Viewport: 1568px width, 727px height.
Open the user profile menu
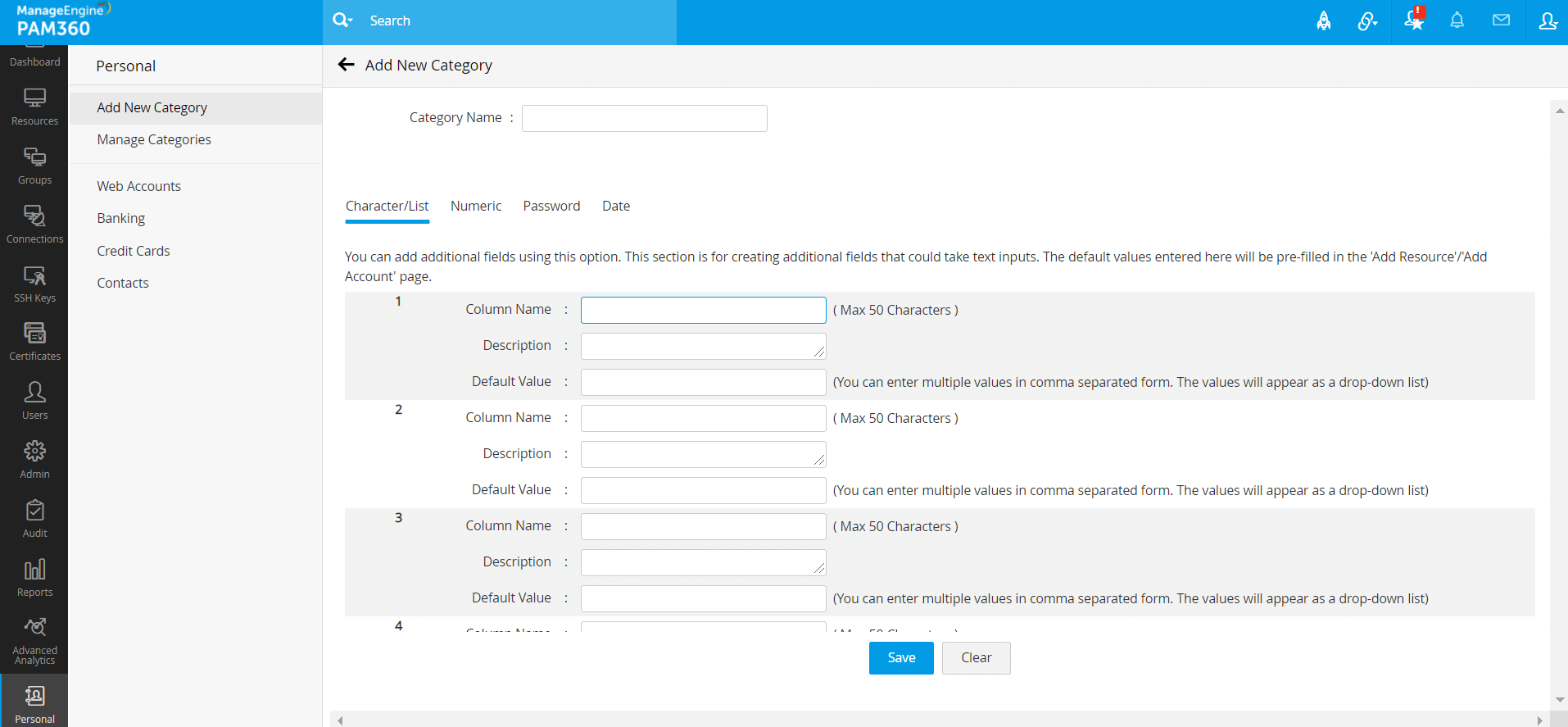1547,21
